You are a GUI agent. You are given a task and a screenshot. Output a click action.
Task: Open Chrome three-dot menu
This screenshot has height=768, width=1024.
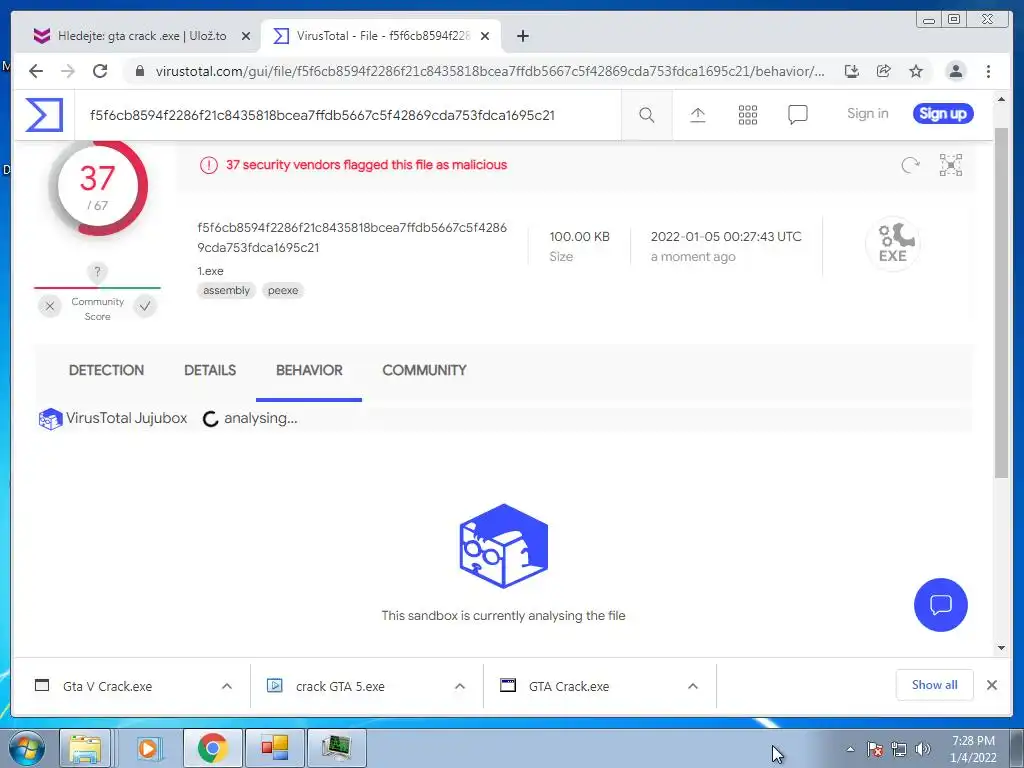coord(988,71)
